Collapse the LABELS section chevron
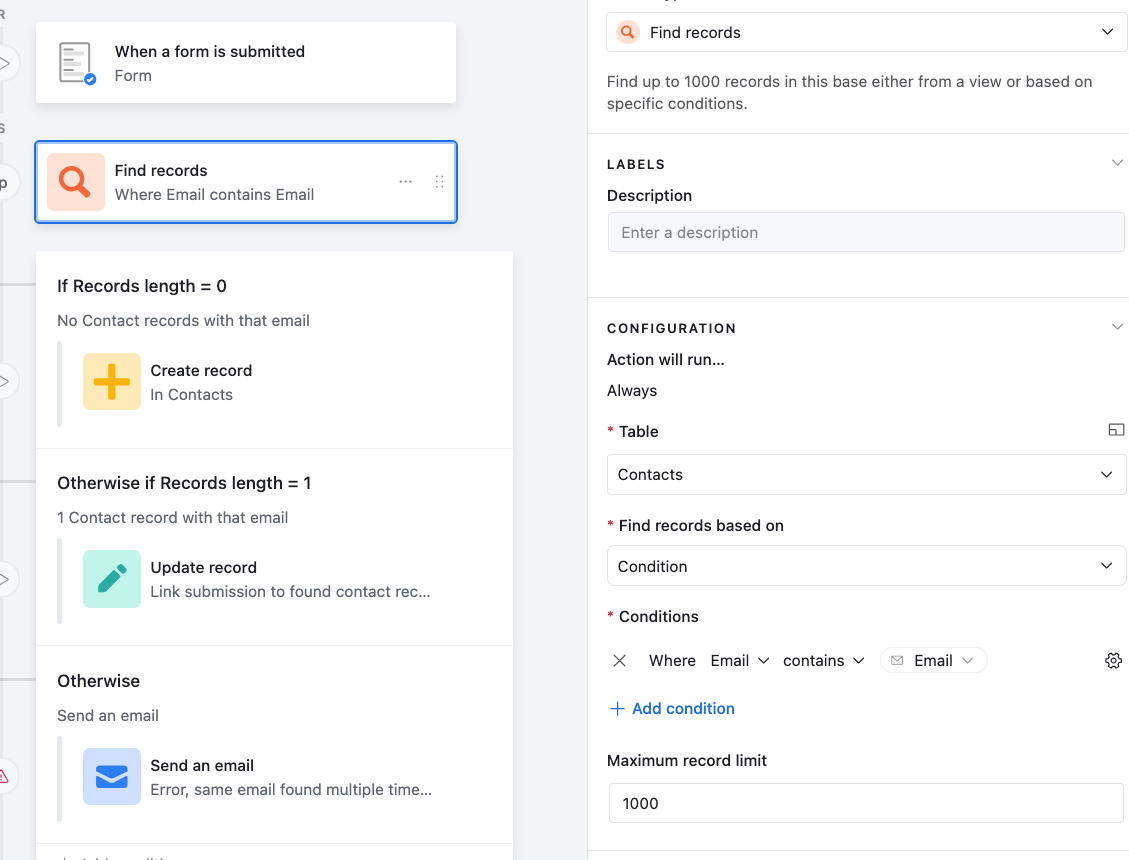 pyautogui.click(x=1117, y=163)
